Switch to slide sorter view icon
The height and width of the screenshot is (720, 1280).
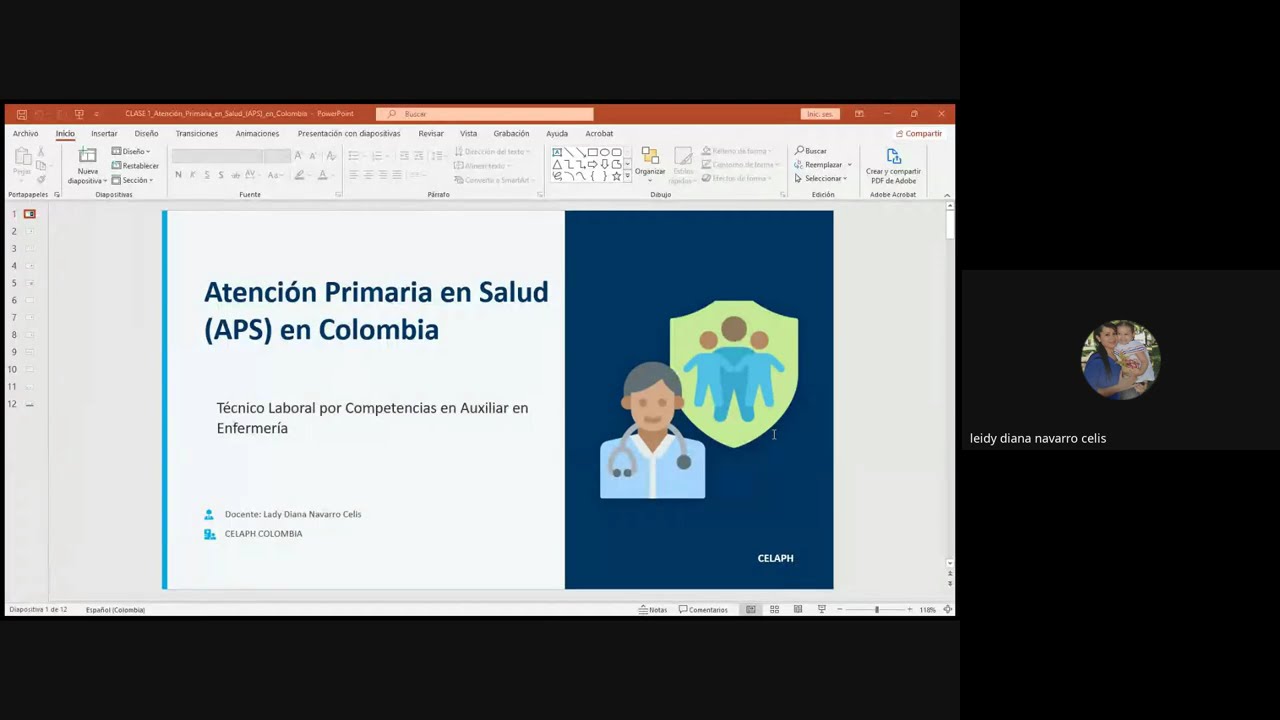click(774, 609)
